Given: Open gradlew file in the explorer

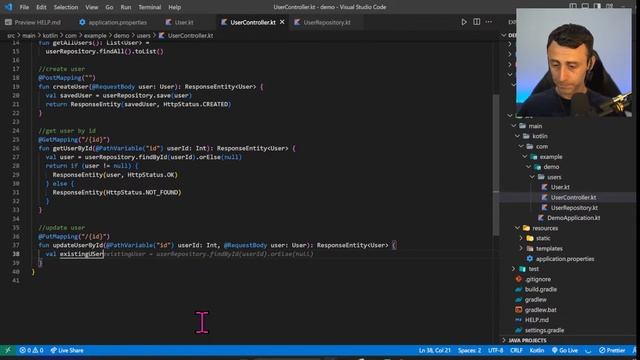Looking at the screenshot, I should [x=536, y=299].
